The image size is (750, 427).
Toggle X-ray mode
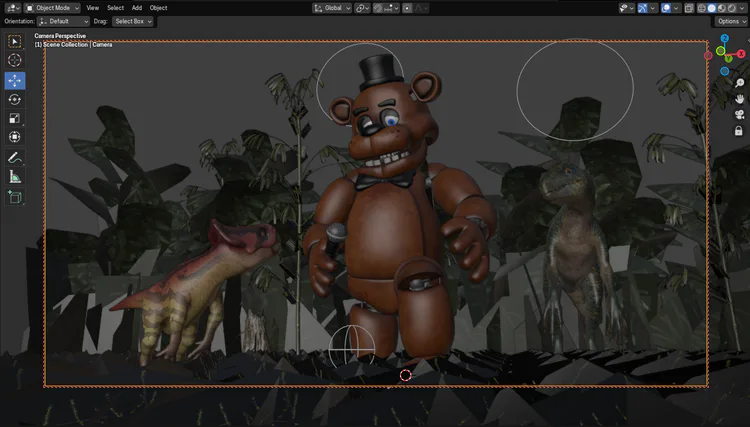point(689,8)
